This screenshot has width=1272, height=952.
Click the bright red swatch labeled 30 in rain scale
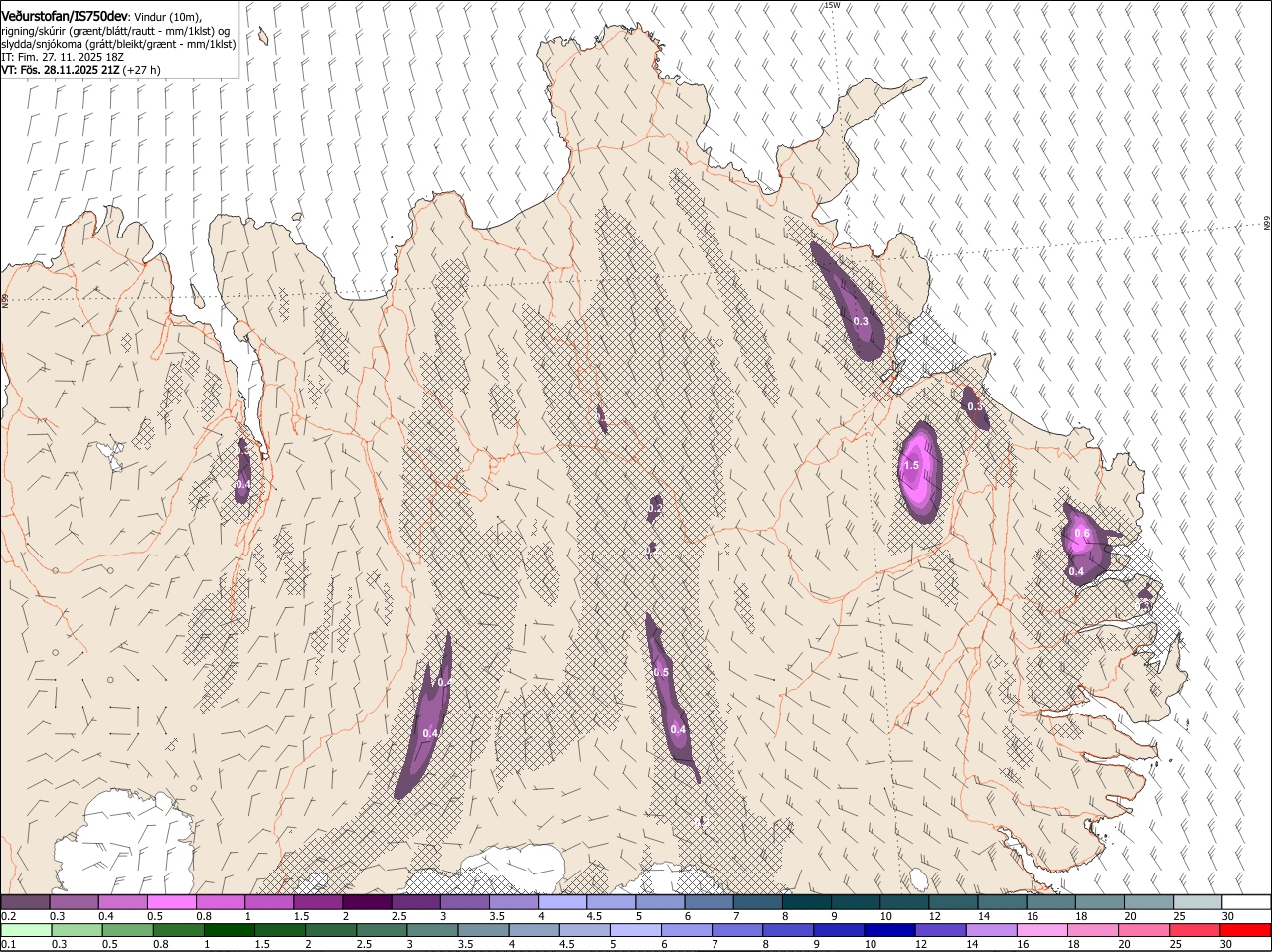point(1246,930)
